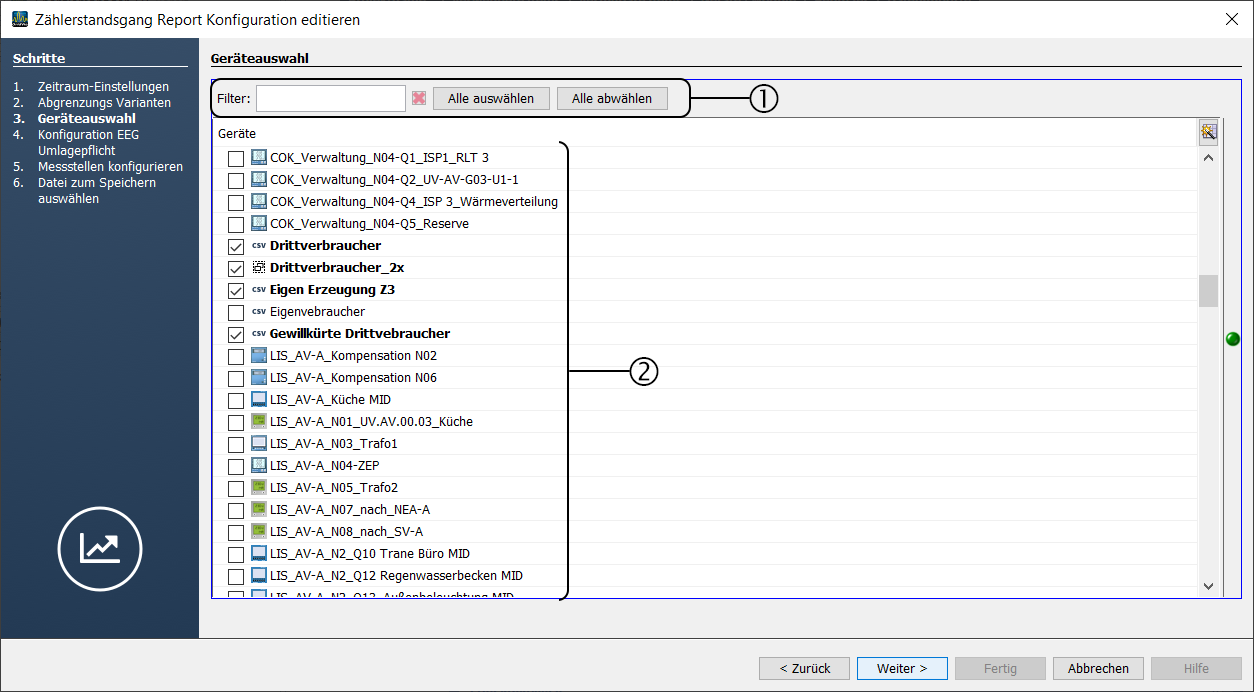The image size is (1254, 692).
Task: Uncheck the Eigen Erzeugung Z3 checkbox
Action: tap(236, 290)
